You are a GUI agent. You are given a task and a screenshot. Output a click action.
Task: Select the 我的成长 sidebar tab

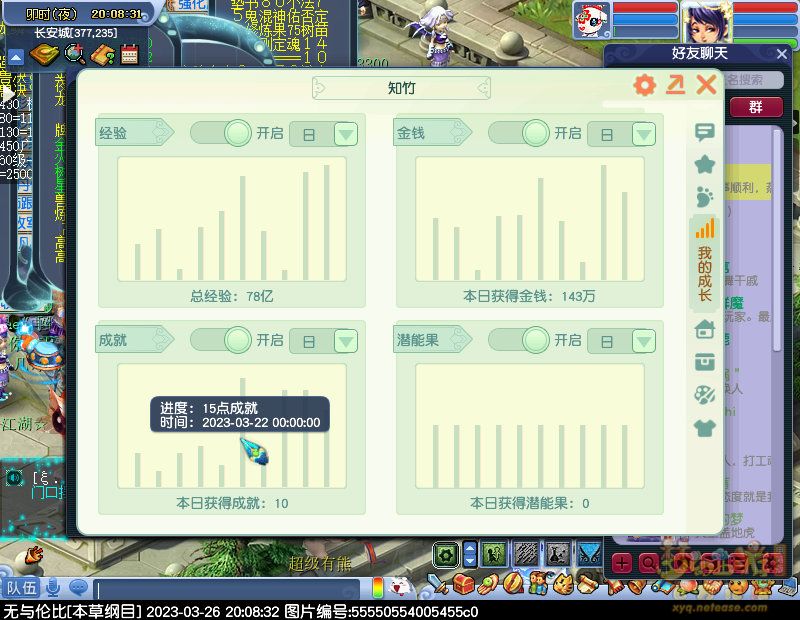tap(705, 263)
